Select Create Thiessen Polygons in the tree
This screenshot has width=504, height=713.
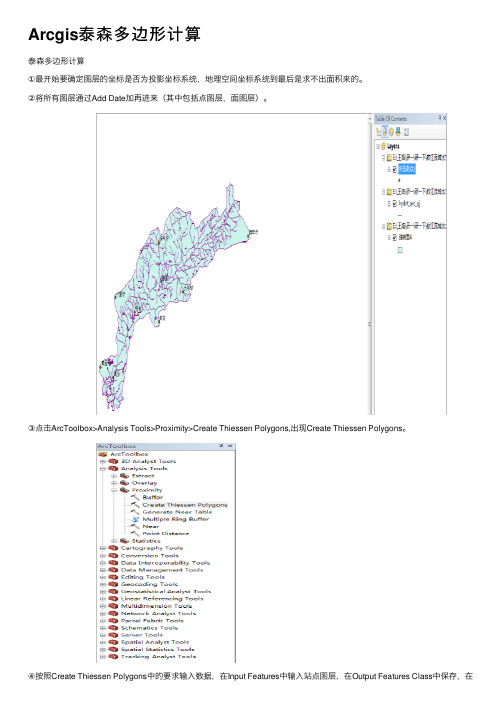185,505
